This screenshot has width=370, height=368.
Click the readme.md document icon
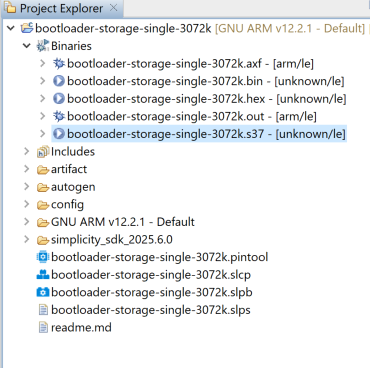pos(43,327)
